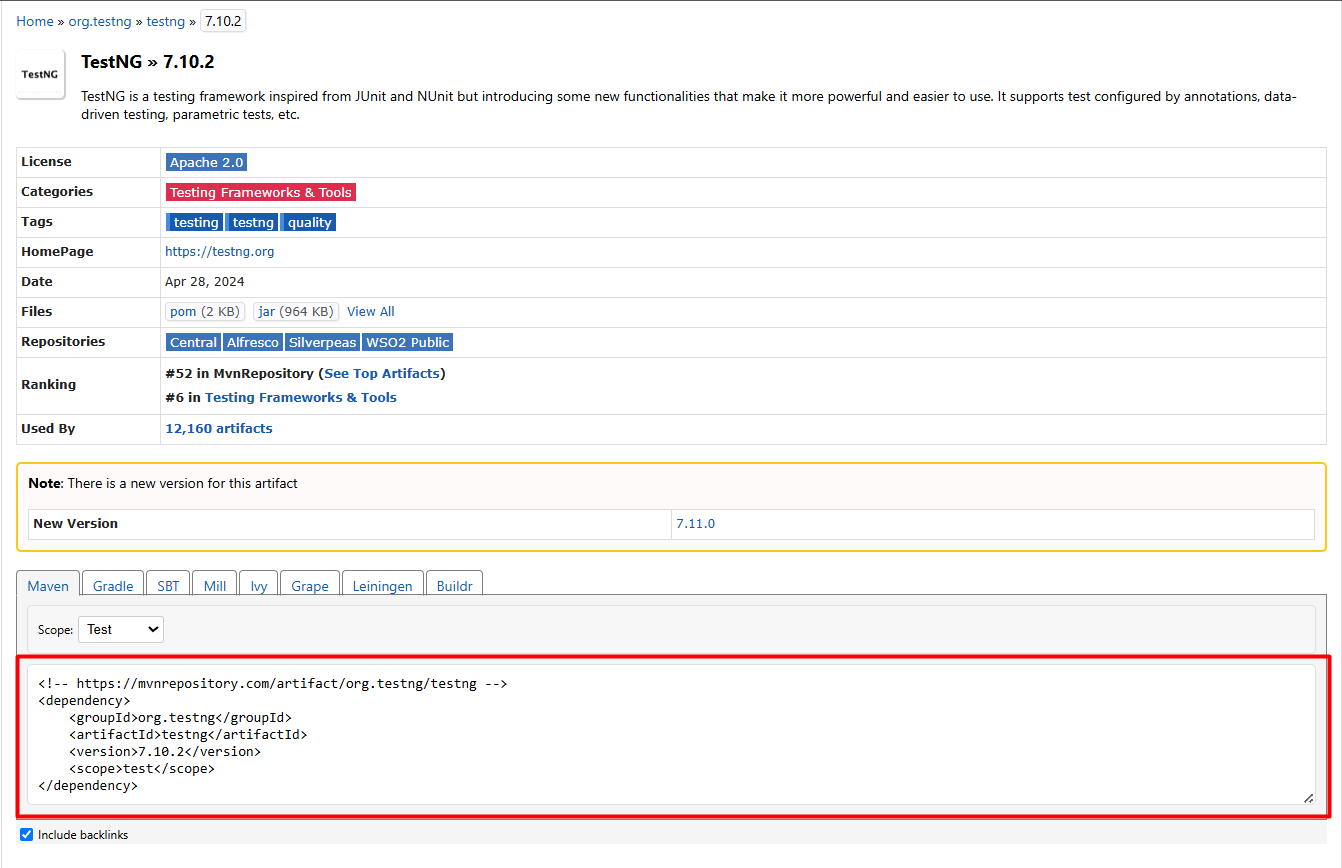Uncheck the Include backlinks checkbox
Screen dimensions: 1342x868
pyautogui.click(x=27, y=834)
